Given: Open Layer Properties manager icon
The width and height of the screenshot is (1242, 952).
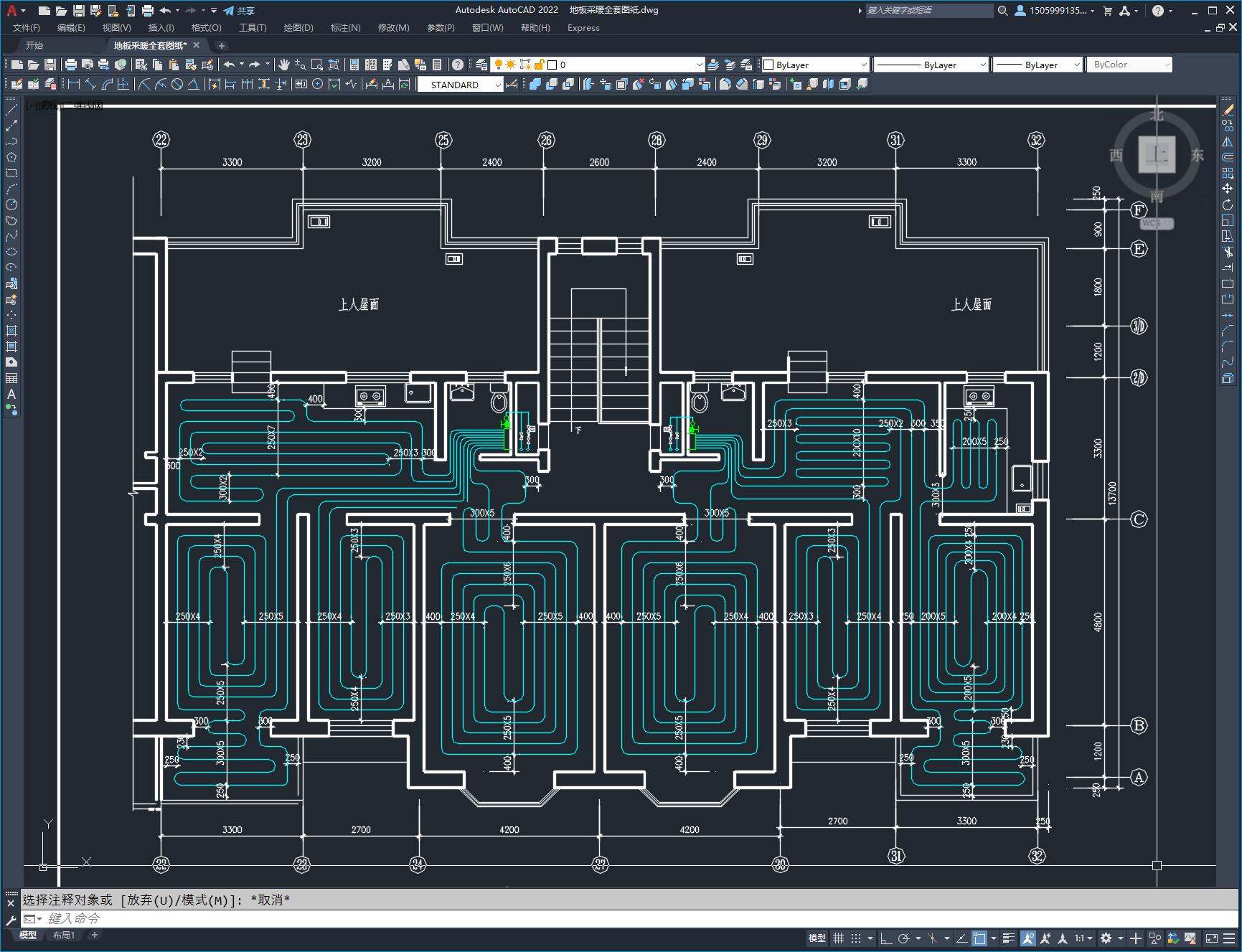Looking at the screenshot, I should coord(481,65).
